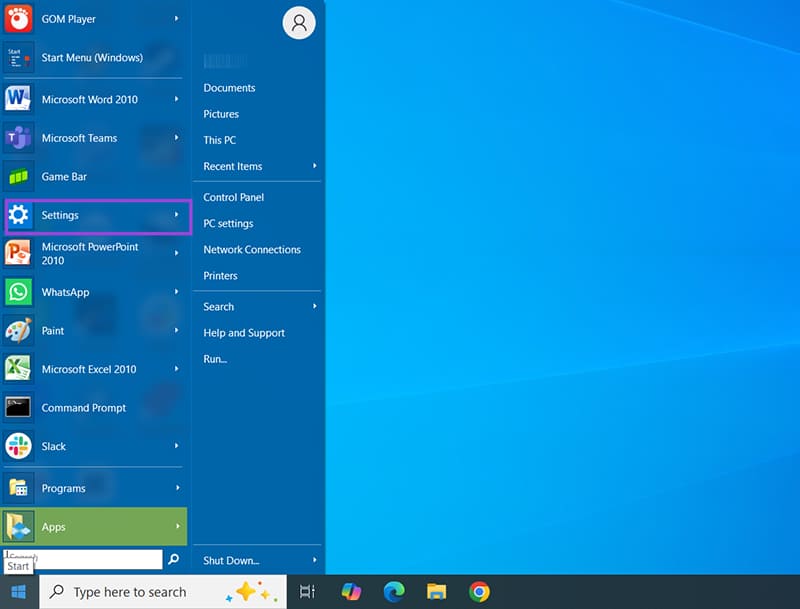Click the Windows Start button

point(19,592)
